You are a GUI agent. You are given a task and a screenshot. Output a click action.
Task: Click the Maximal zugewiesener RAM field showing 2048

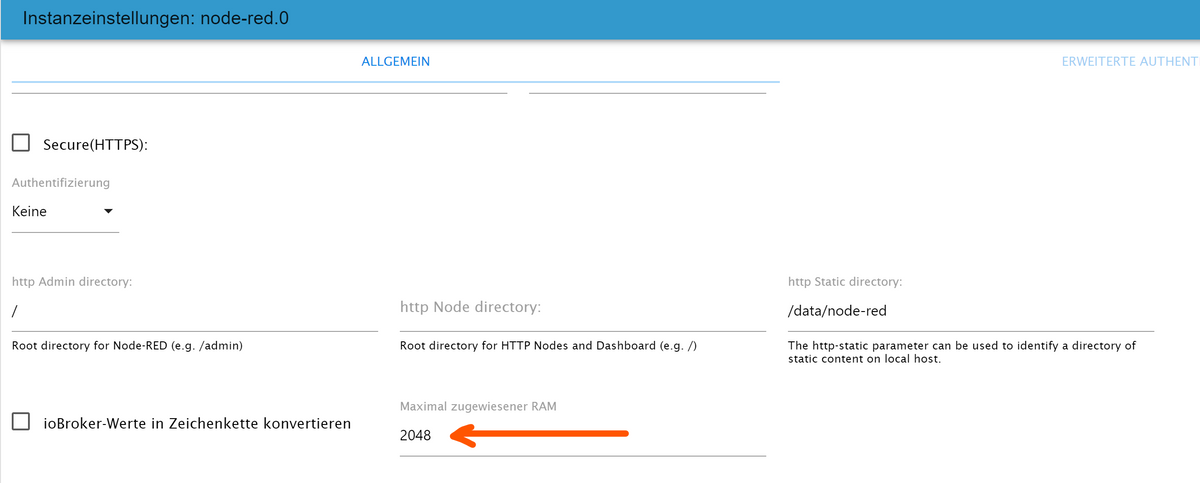click(583, 436)
